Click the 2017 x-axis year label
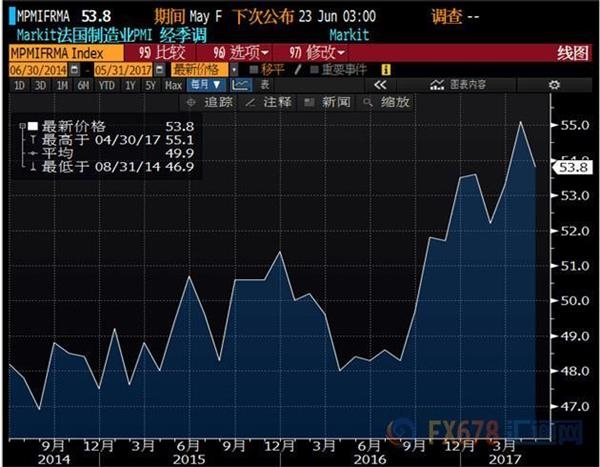600x467 pixels. point(505,459)
